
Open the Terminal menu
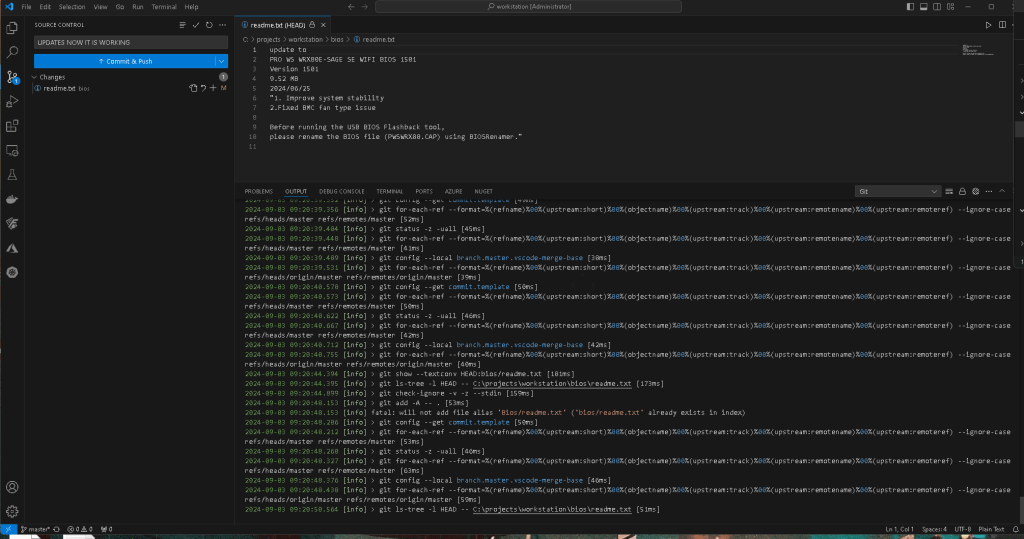click(164, 7)
